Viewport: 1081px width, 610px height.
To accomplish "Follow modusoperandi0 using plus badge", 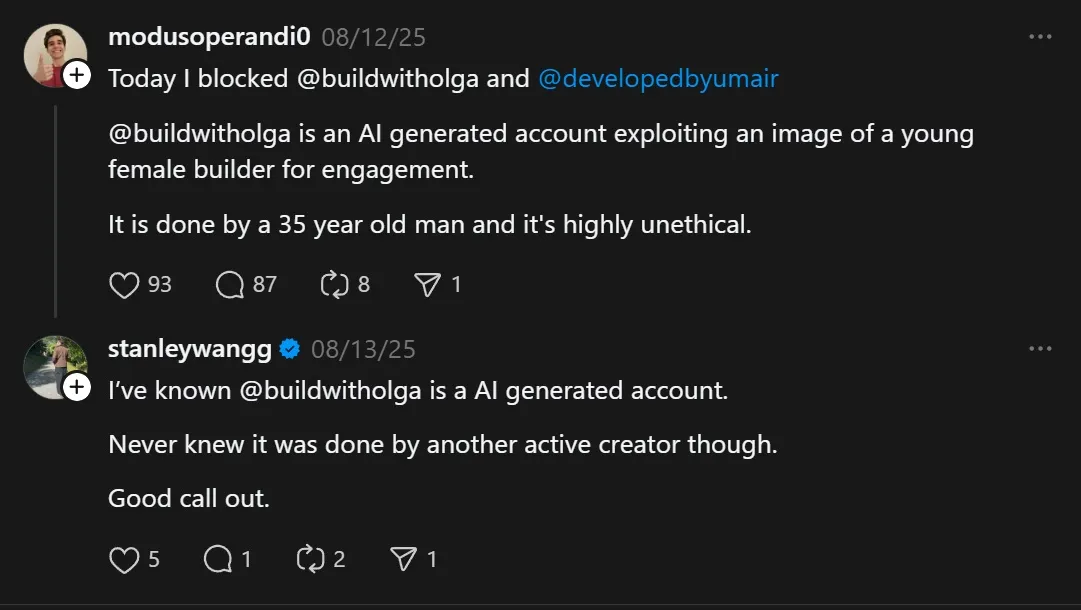I will tap(77, 75).
